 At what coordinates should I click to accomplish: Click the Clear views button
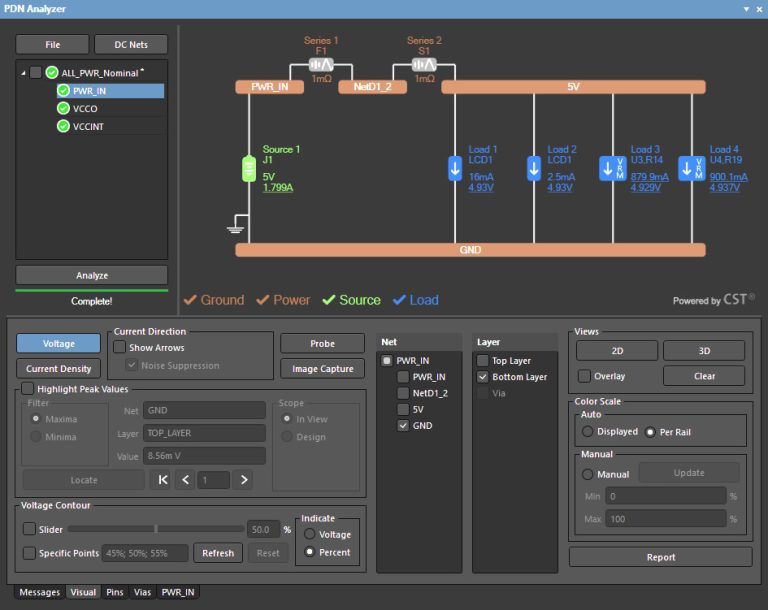704,376
